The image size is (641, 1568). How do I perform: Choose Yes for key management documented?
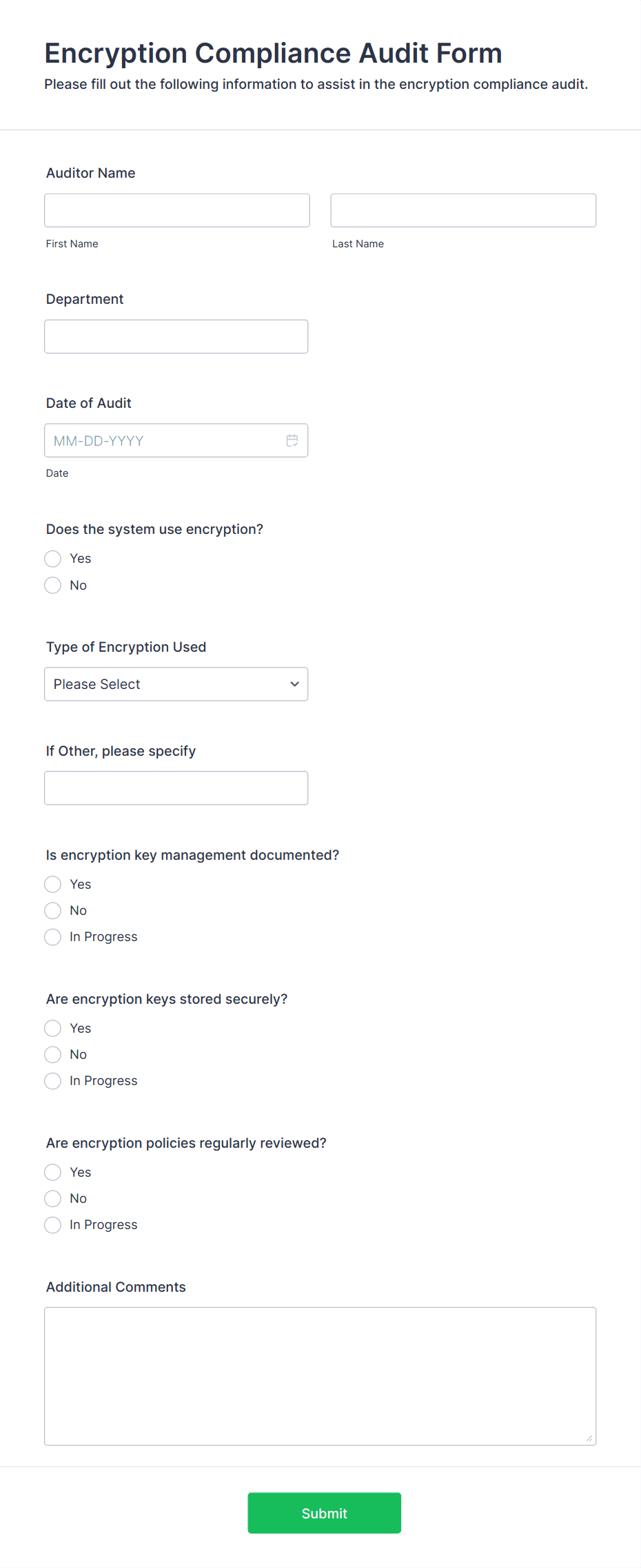pos(53,885)
